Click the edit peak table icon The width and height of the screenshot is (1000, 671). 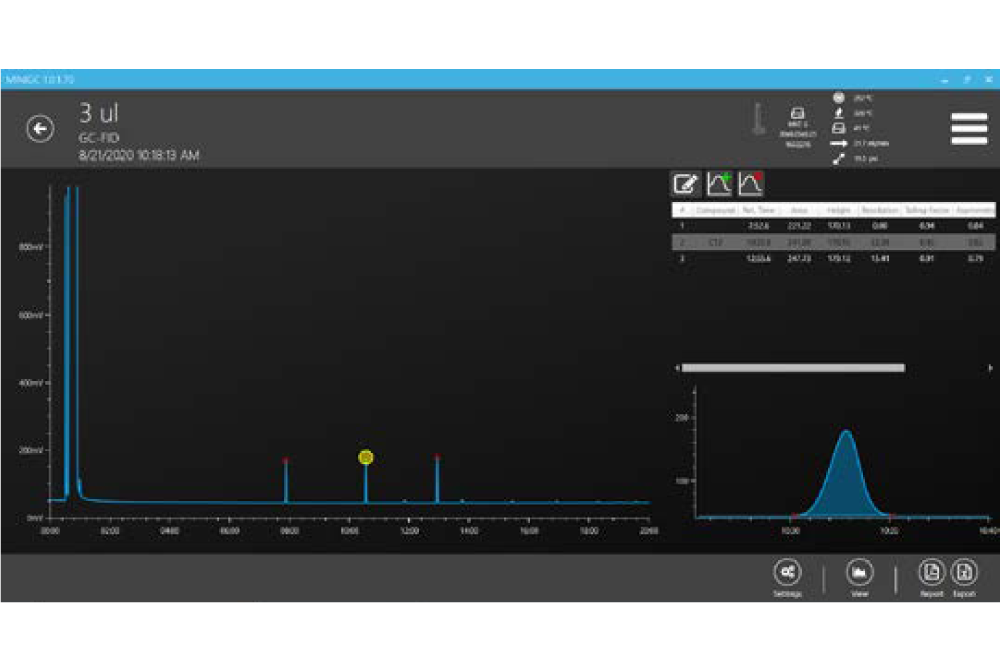tap(685, 183)
